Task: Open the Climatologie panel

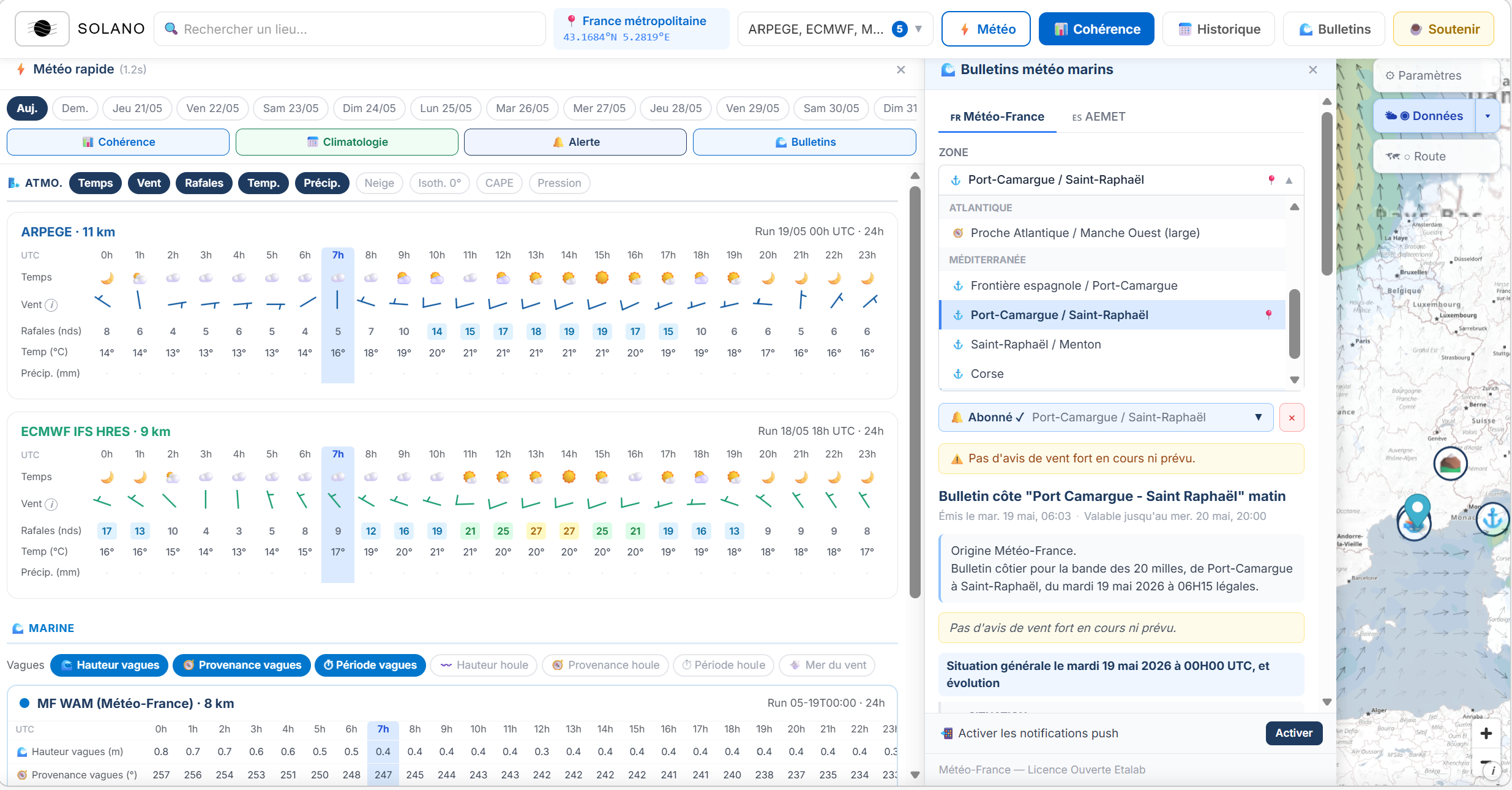Action: point(347,142)
